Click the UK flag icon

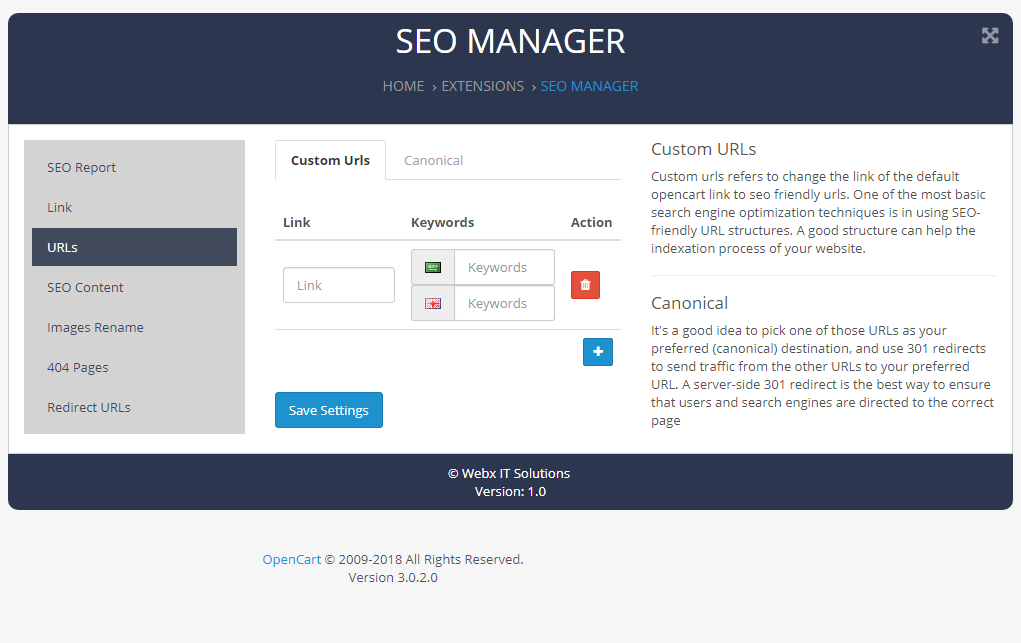pos(433,304)
